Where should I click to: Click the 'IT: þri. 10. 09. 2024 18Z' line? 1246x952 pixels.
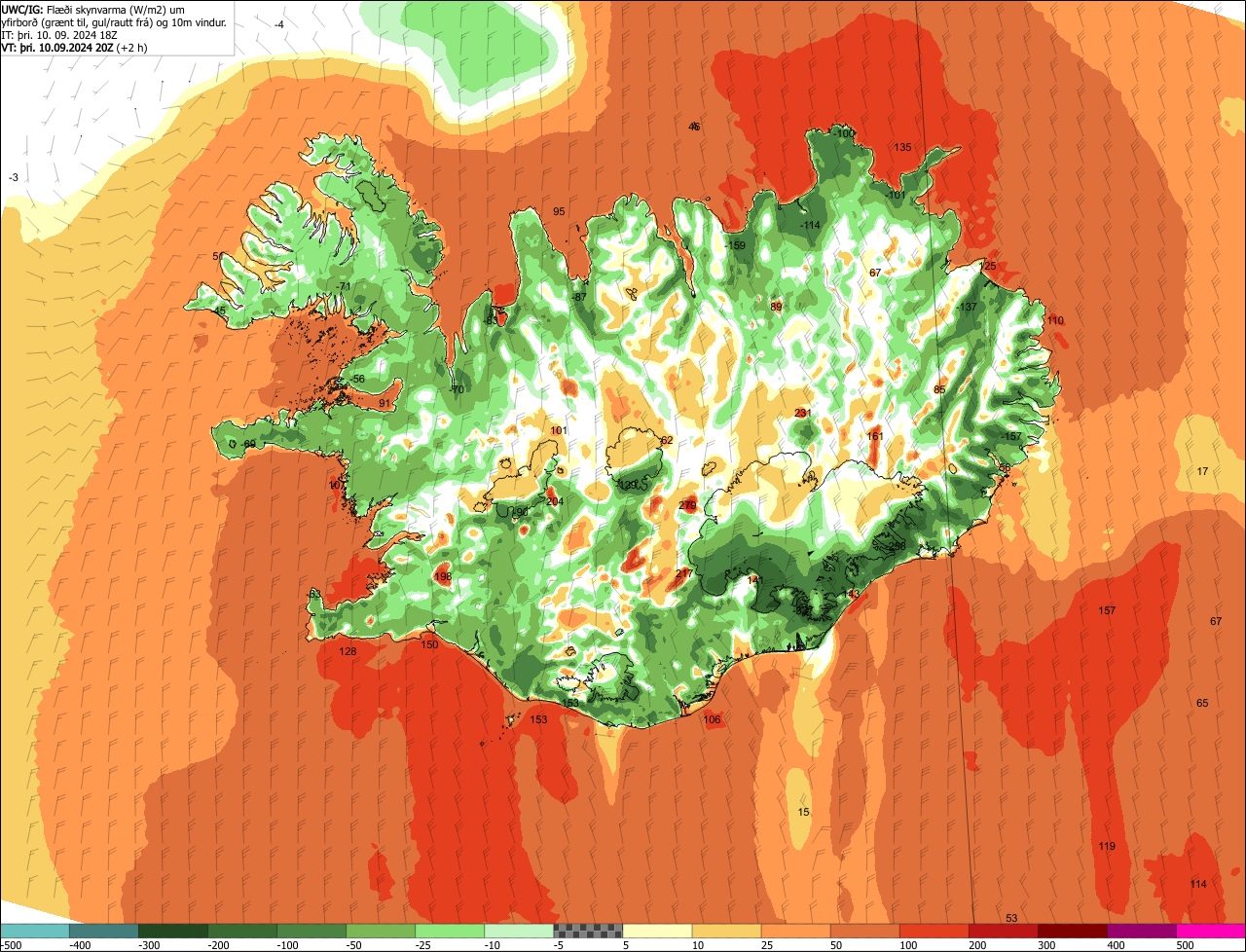pyautogui.click(x=59, y=34)
